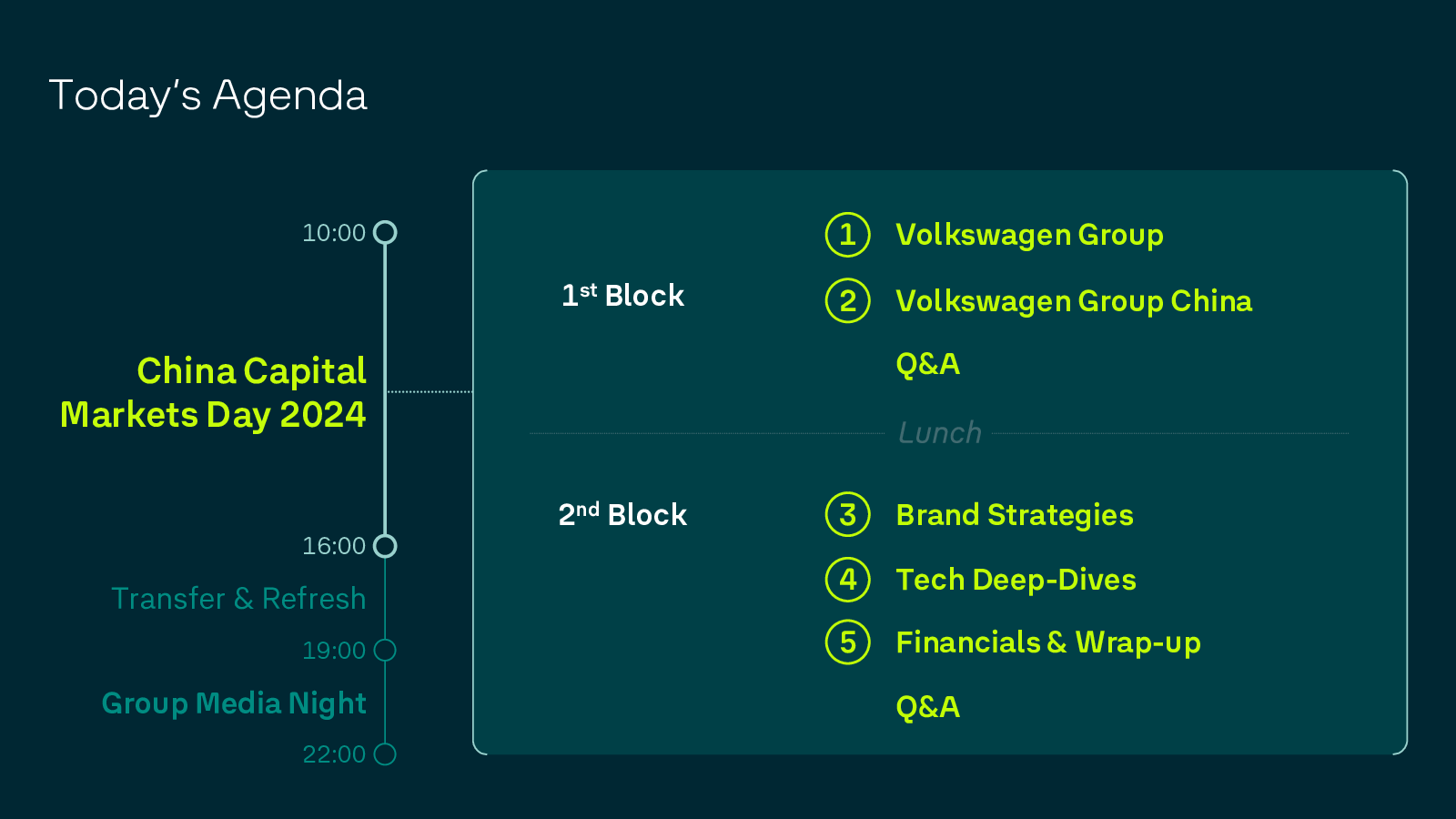Click the circled number 2 icon

coord(847,301)
